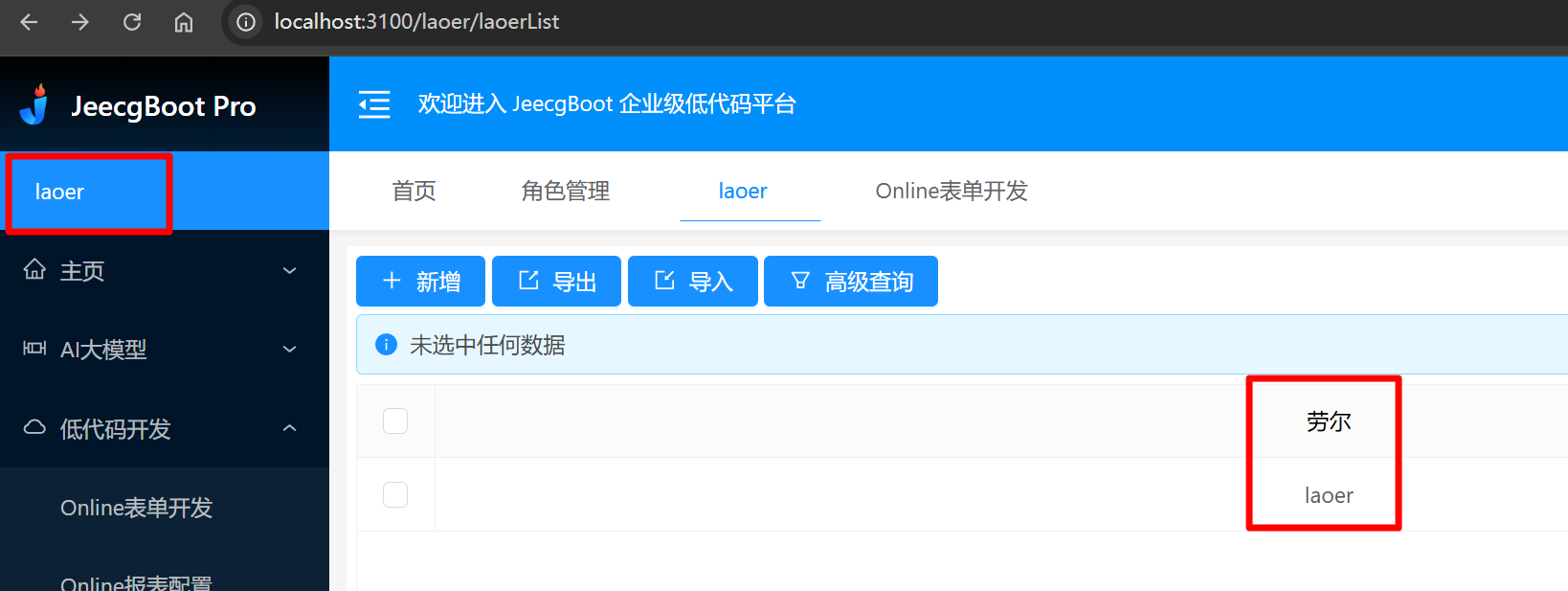
Task: Toggle 低代码开发 sidebar menu
Action: [165, 428]
